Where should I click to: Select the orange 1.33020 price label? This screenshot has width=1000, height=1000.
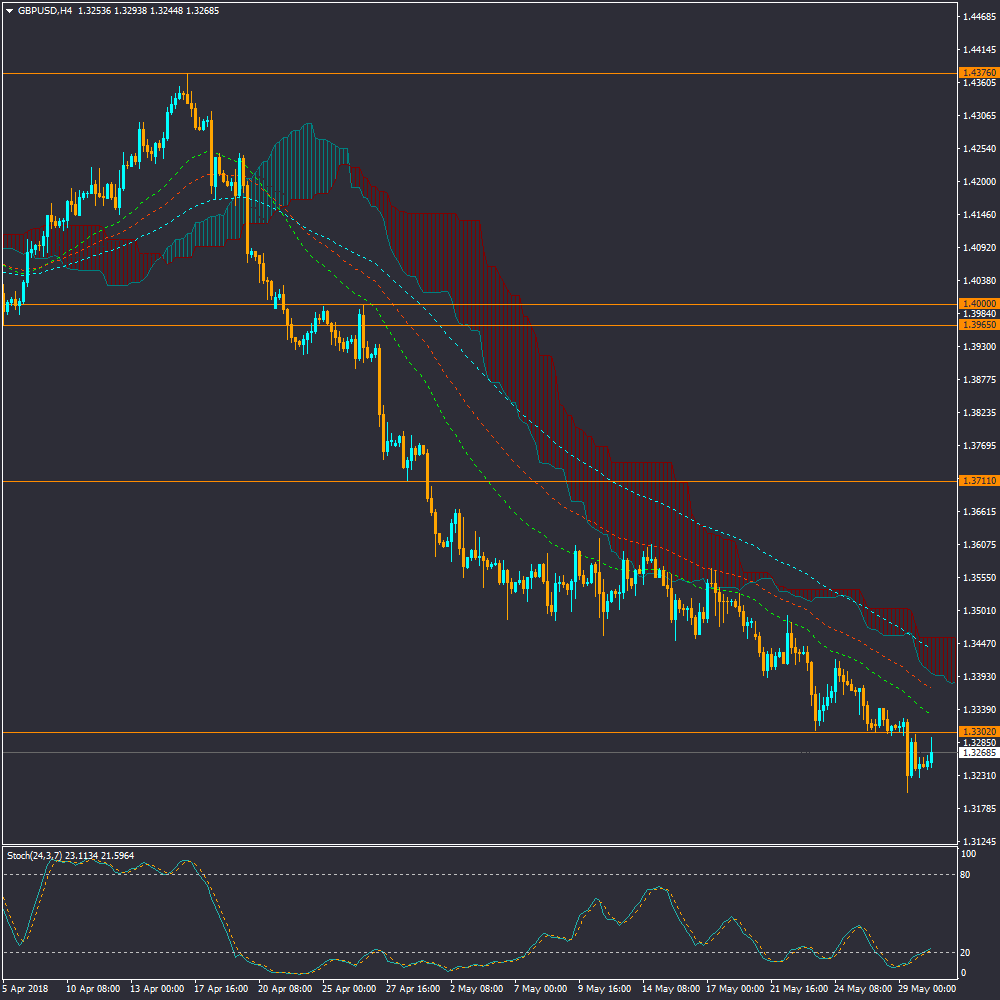977,732
